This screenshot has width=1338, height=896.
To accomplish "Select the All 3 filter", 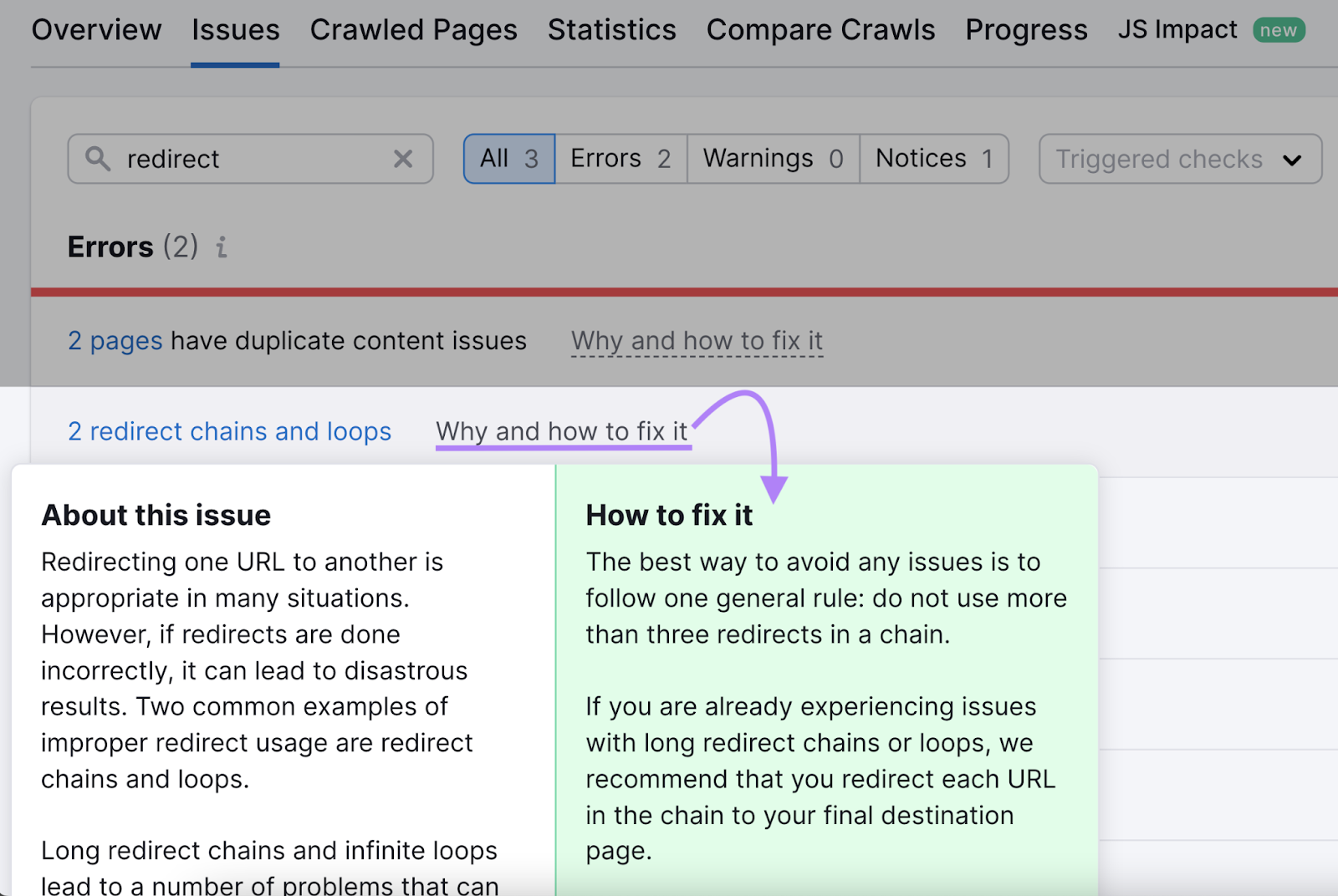I will (x=509, y=159).
